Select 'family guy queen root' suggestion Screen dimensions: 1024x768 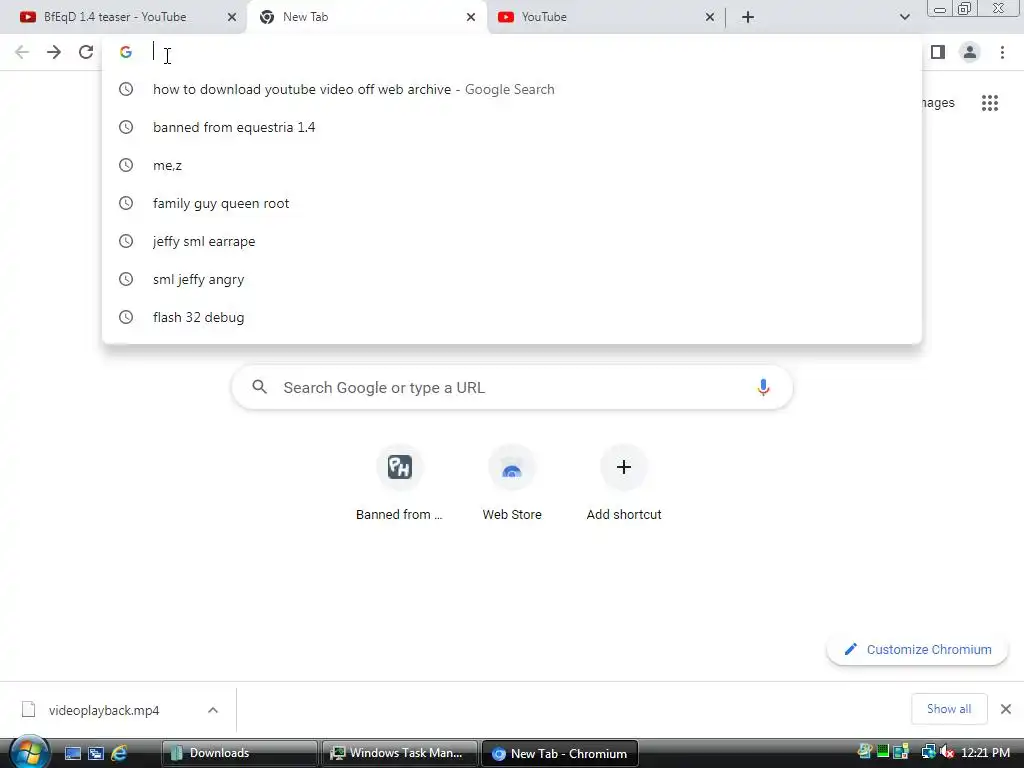512,203
